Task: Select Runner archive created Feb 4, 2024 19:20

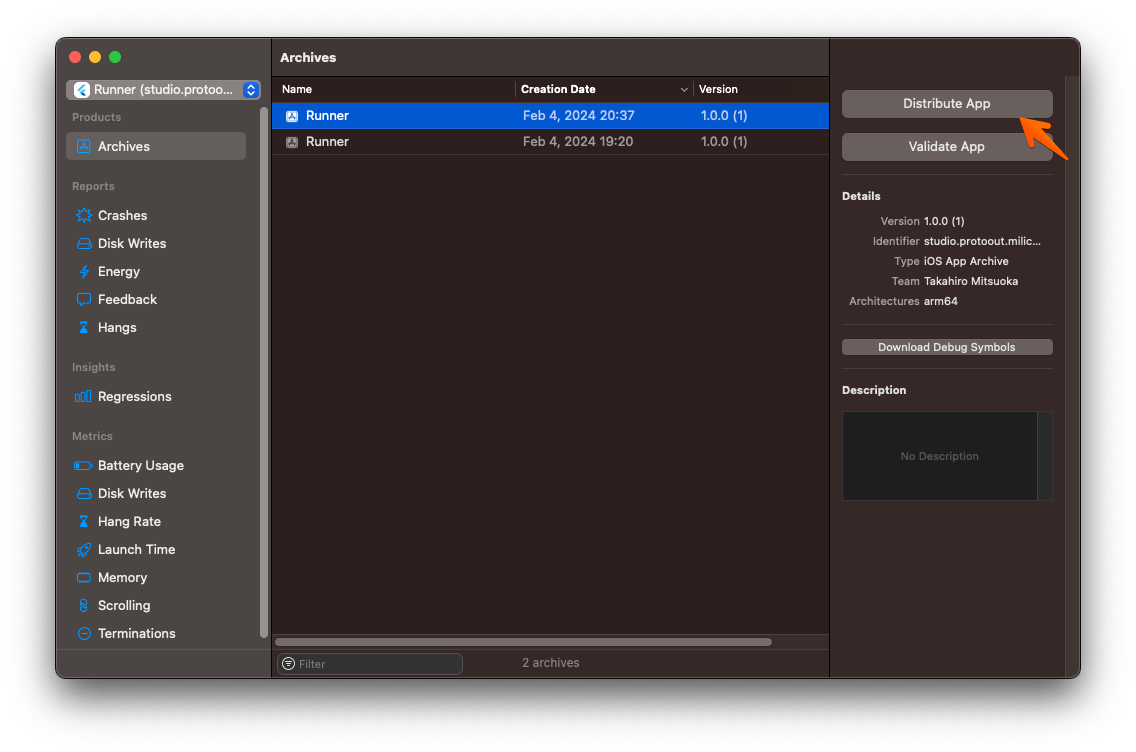Action: point(551,142)
